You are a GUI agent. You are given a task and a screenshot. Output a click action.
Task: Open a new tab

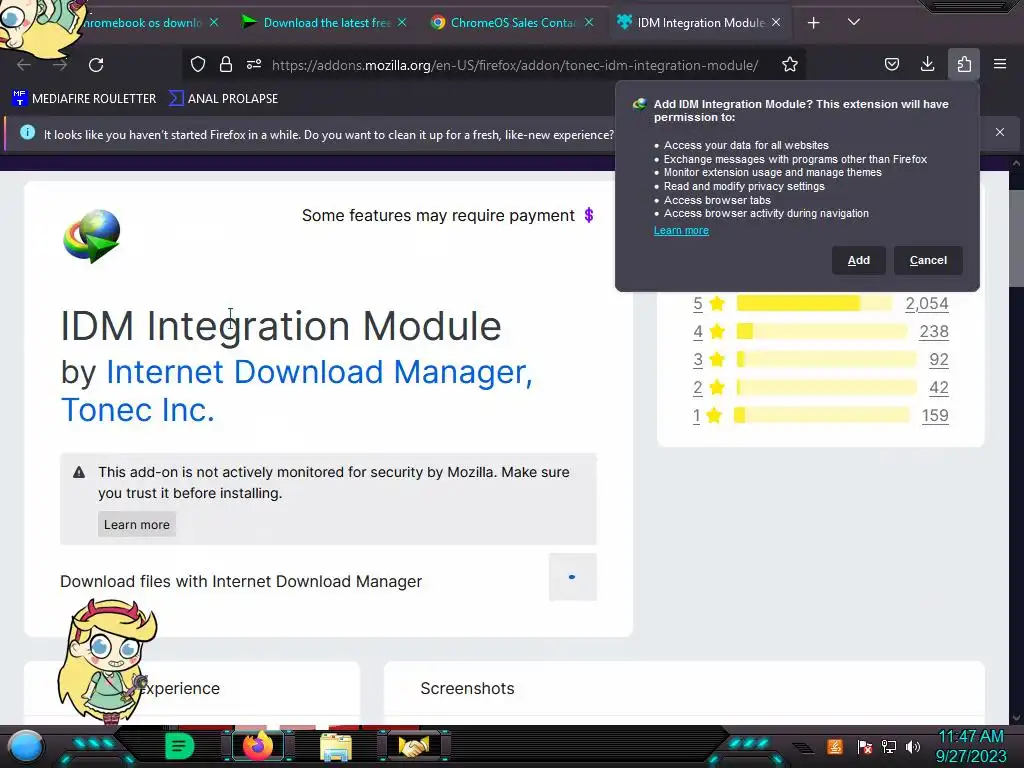click(813, 23)
